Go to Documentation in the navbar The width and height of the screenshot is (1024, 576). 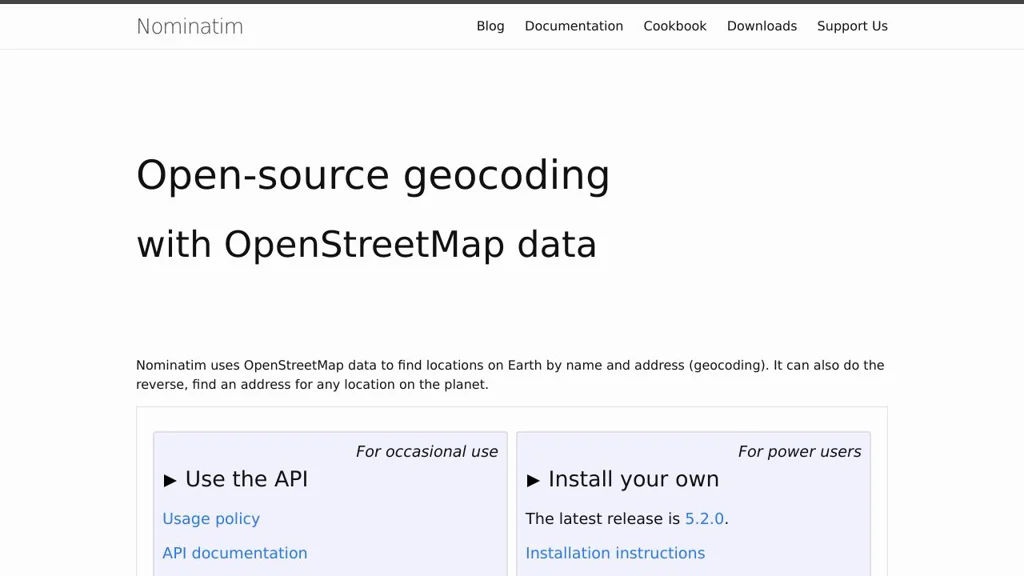coord(573,26)
